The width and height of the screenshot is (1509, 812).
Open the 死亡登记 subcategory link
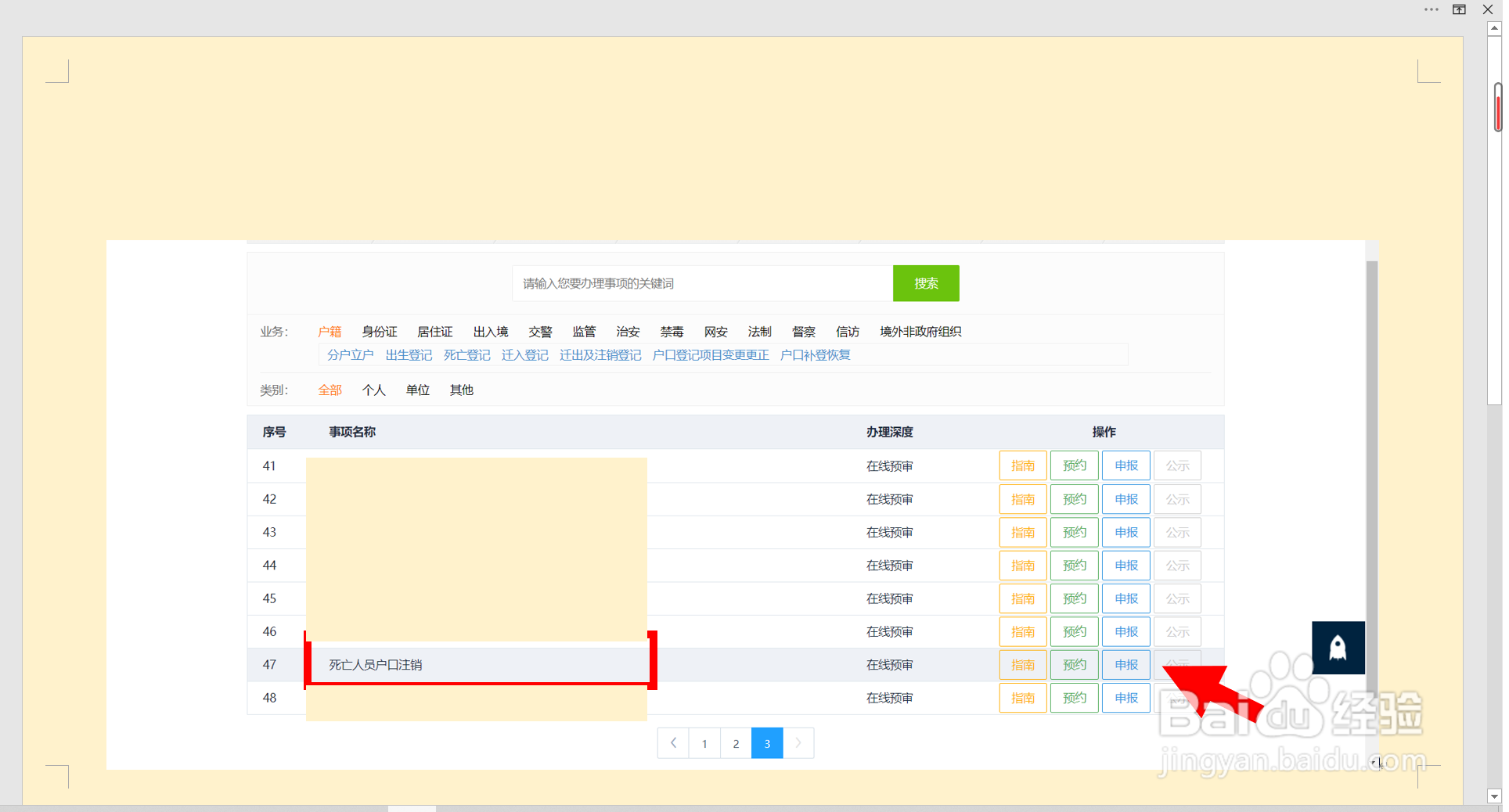click(x=467, y=355)
